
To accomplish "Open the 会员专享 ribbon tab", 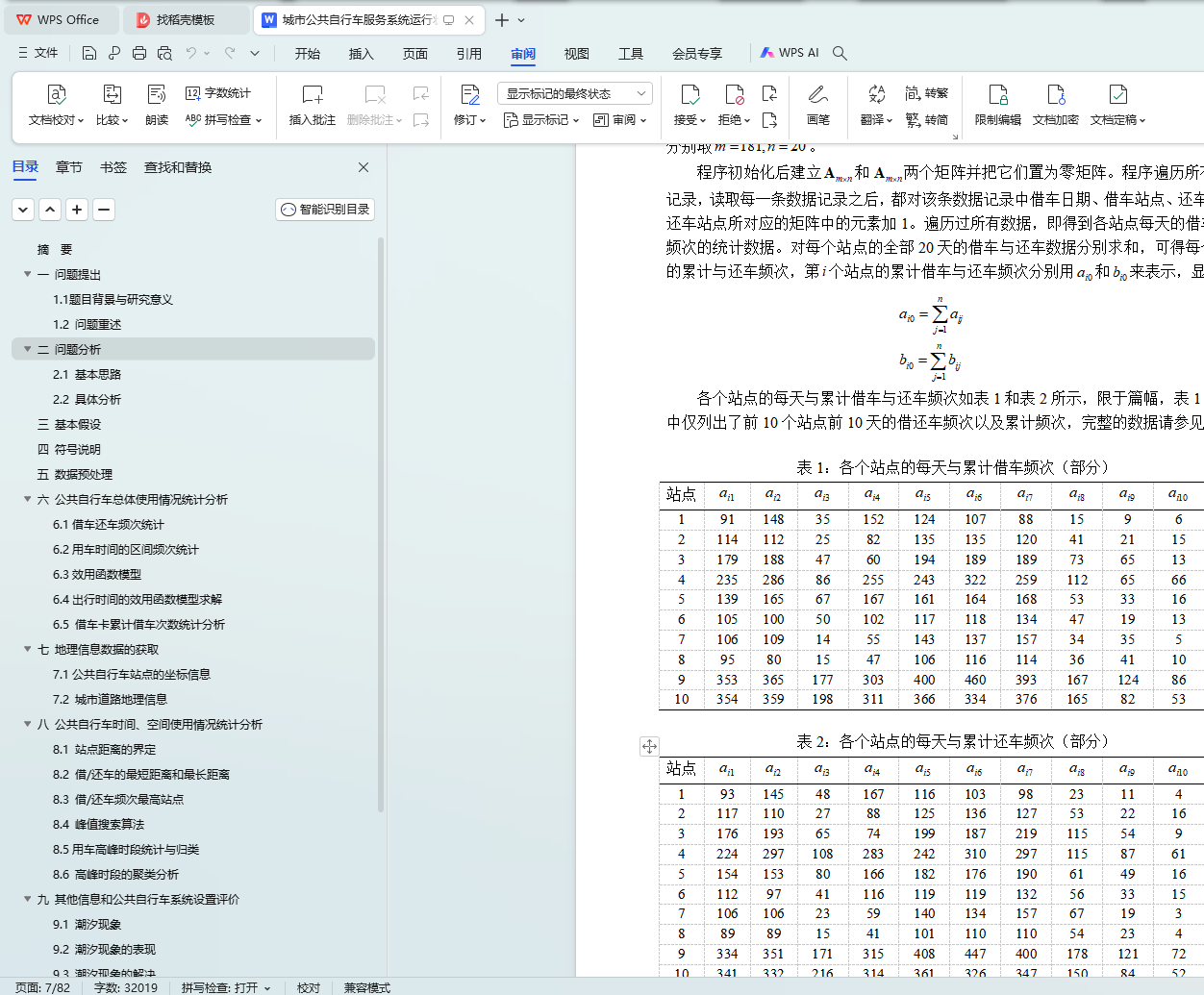I will [697, 54].
